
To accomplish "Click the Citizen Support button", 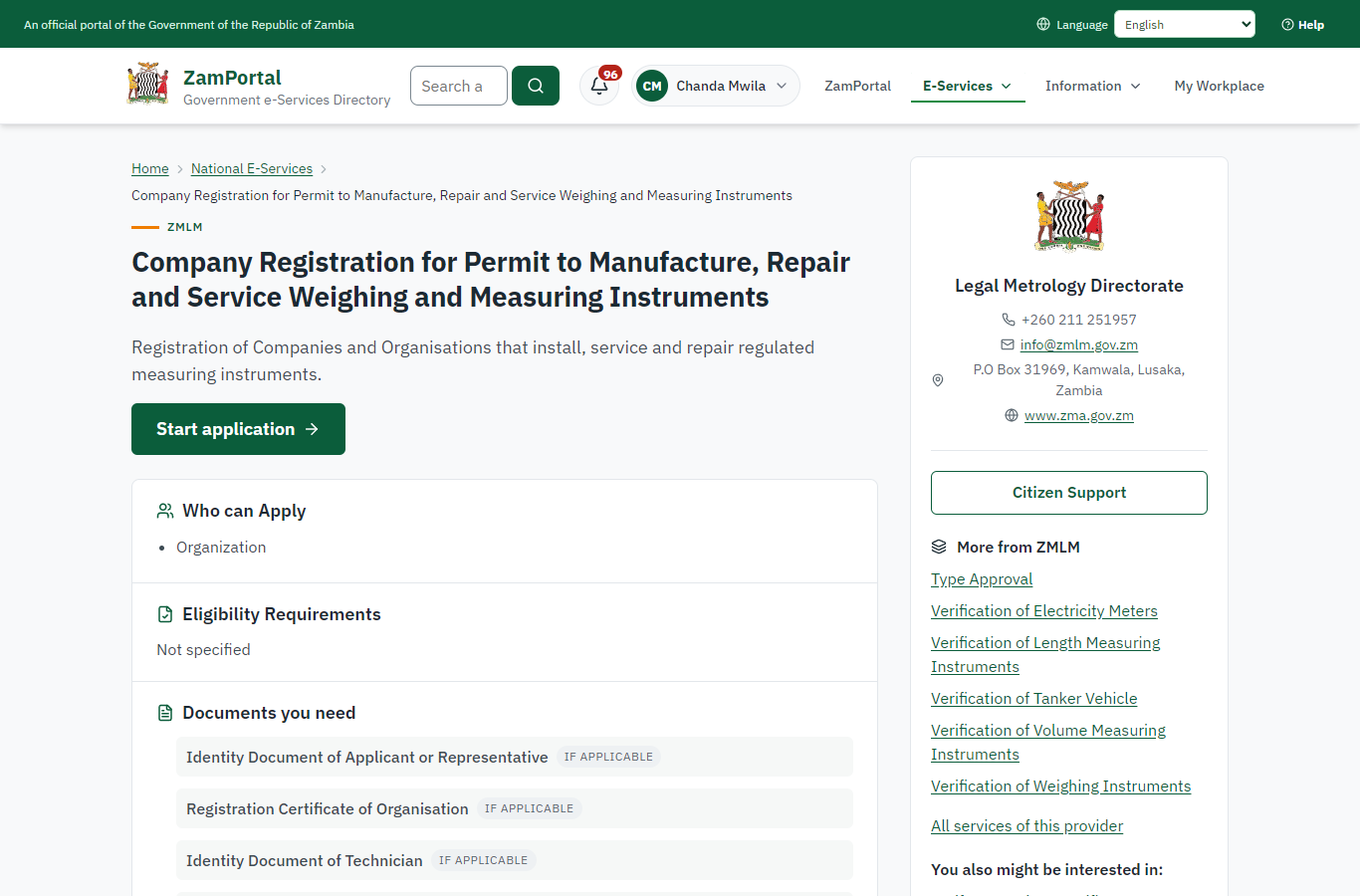I will click(1069, 493).
